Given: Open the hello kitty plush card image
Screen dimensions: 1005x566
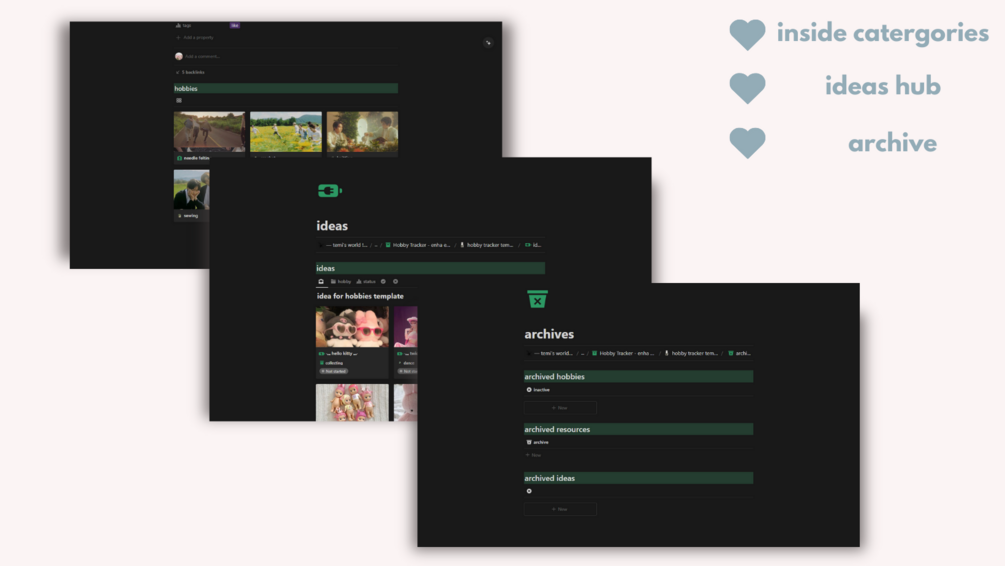Looking at the screenshot, I should 352,327.
